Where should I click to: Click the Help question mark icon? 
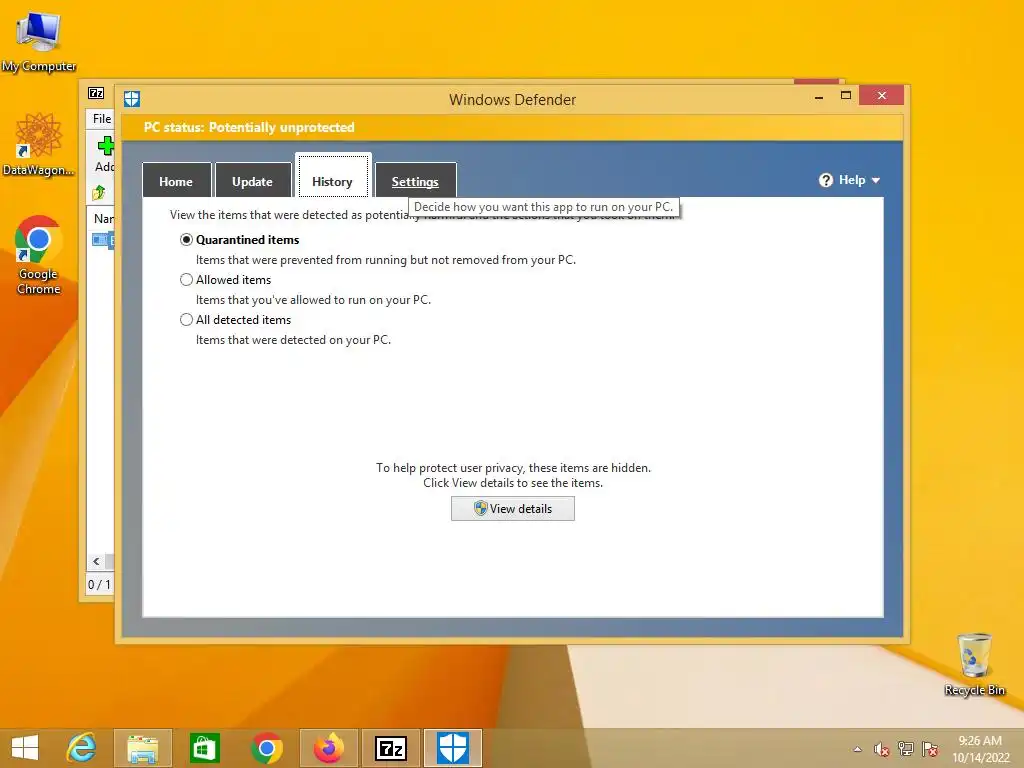point(825,180)
